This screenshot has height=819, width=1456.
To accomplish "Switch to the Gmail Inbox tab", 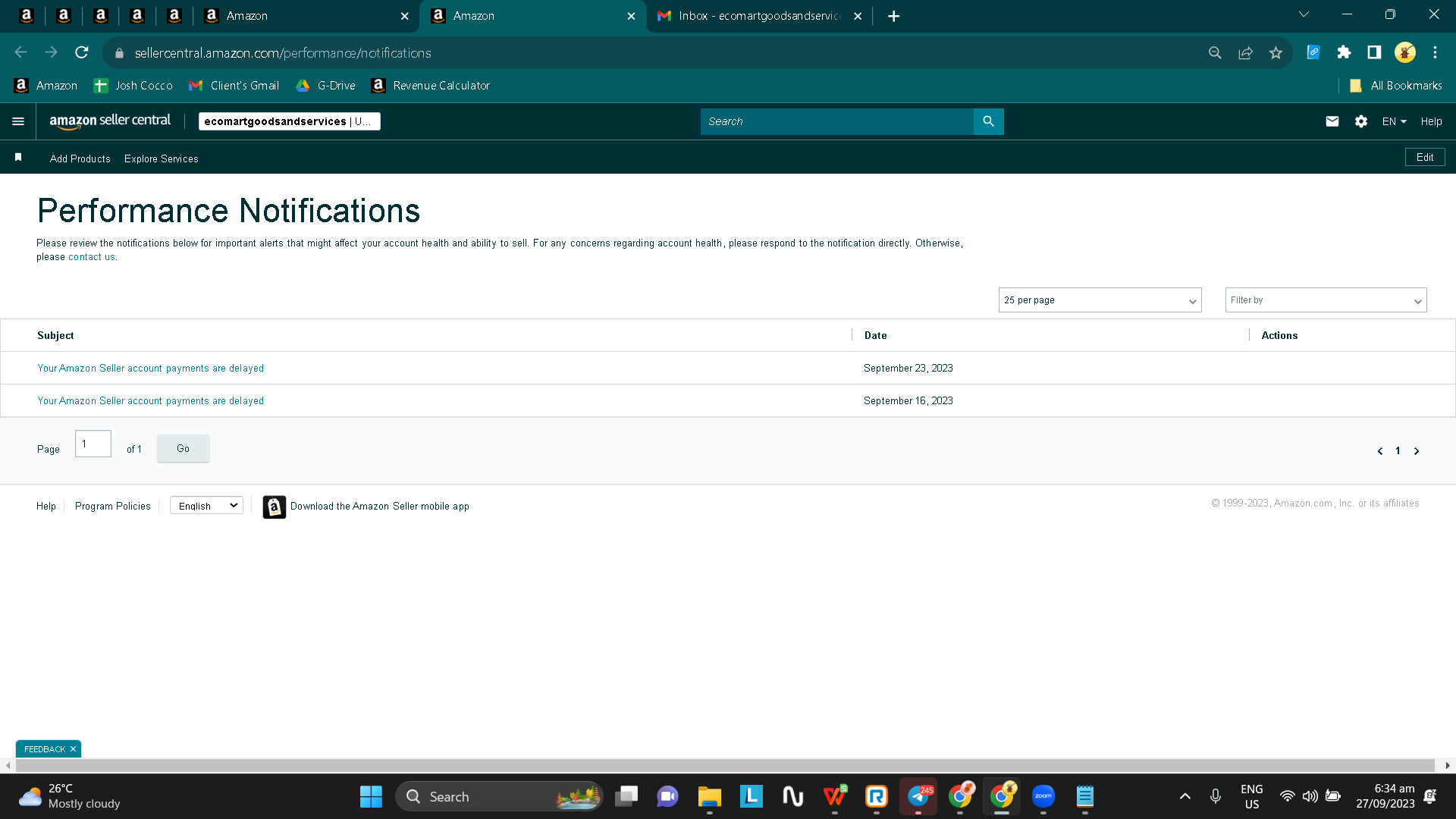I will [x=759, y=16].
